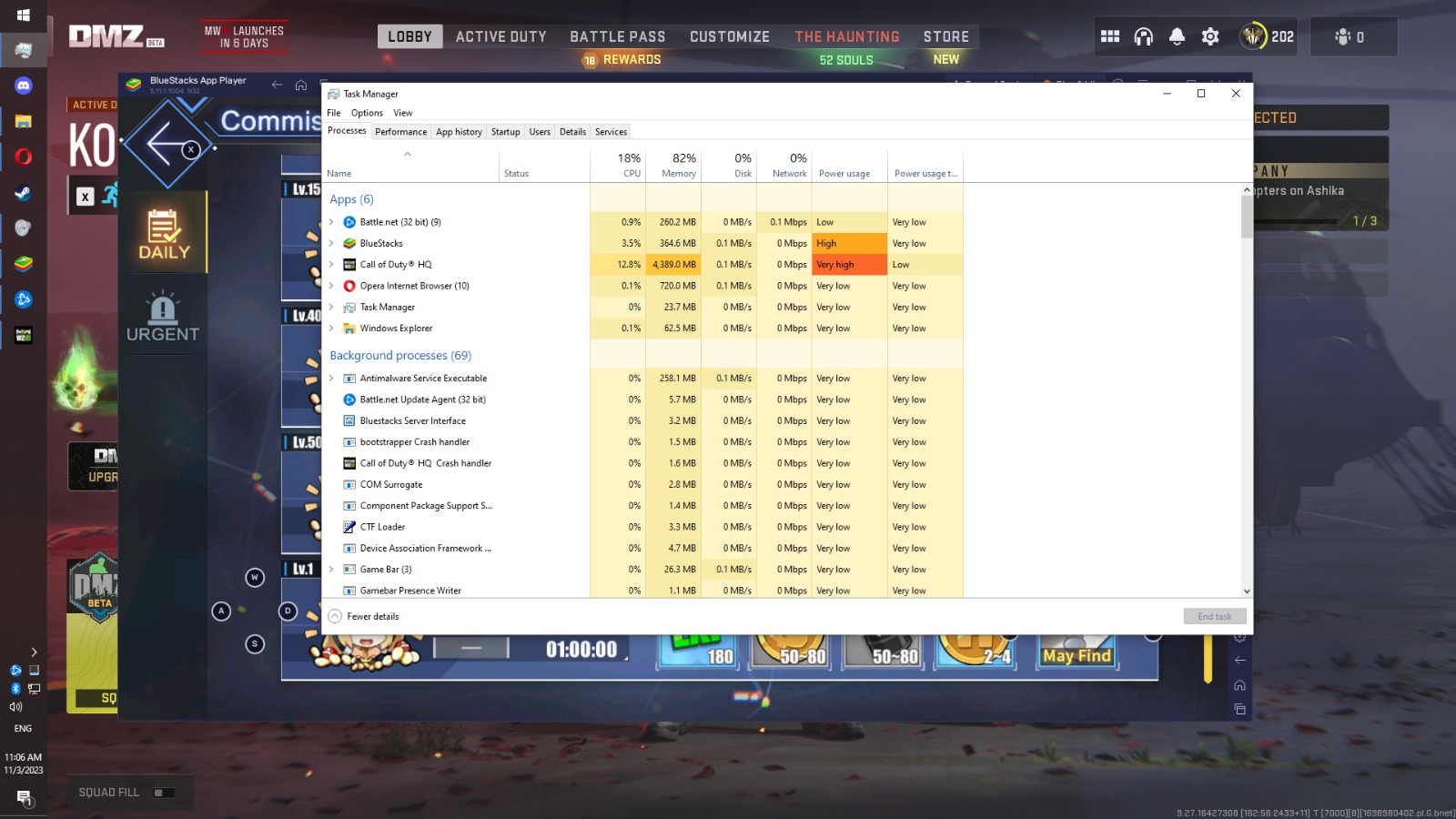
Task: Expand the Battle.net process group
Action: [x=331, y=222]
